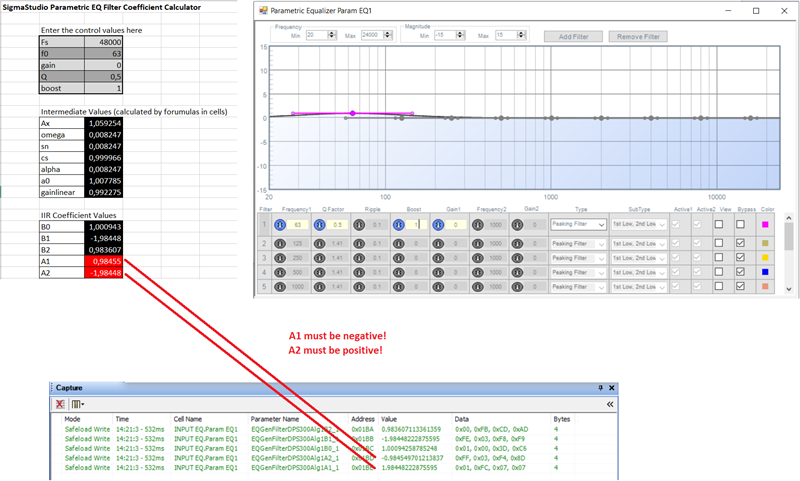Viewport: 800px width, 481px height.
Task: Toggle View checkbox for filter 3
Action: point(718,258)
